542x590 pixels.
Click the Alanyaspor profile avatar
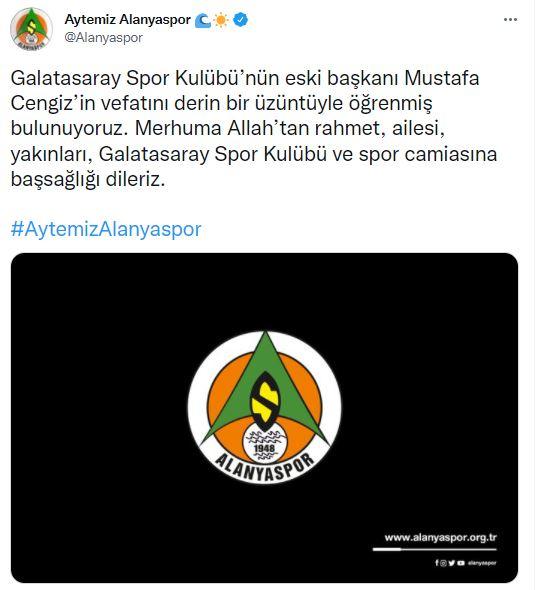(x=31, y=29)
